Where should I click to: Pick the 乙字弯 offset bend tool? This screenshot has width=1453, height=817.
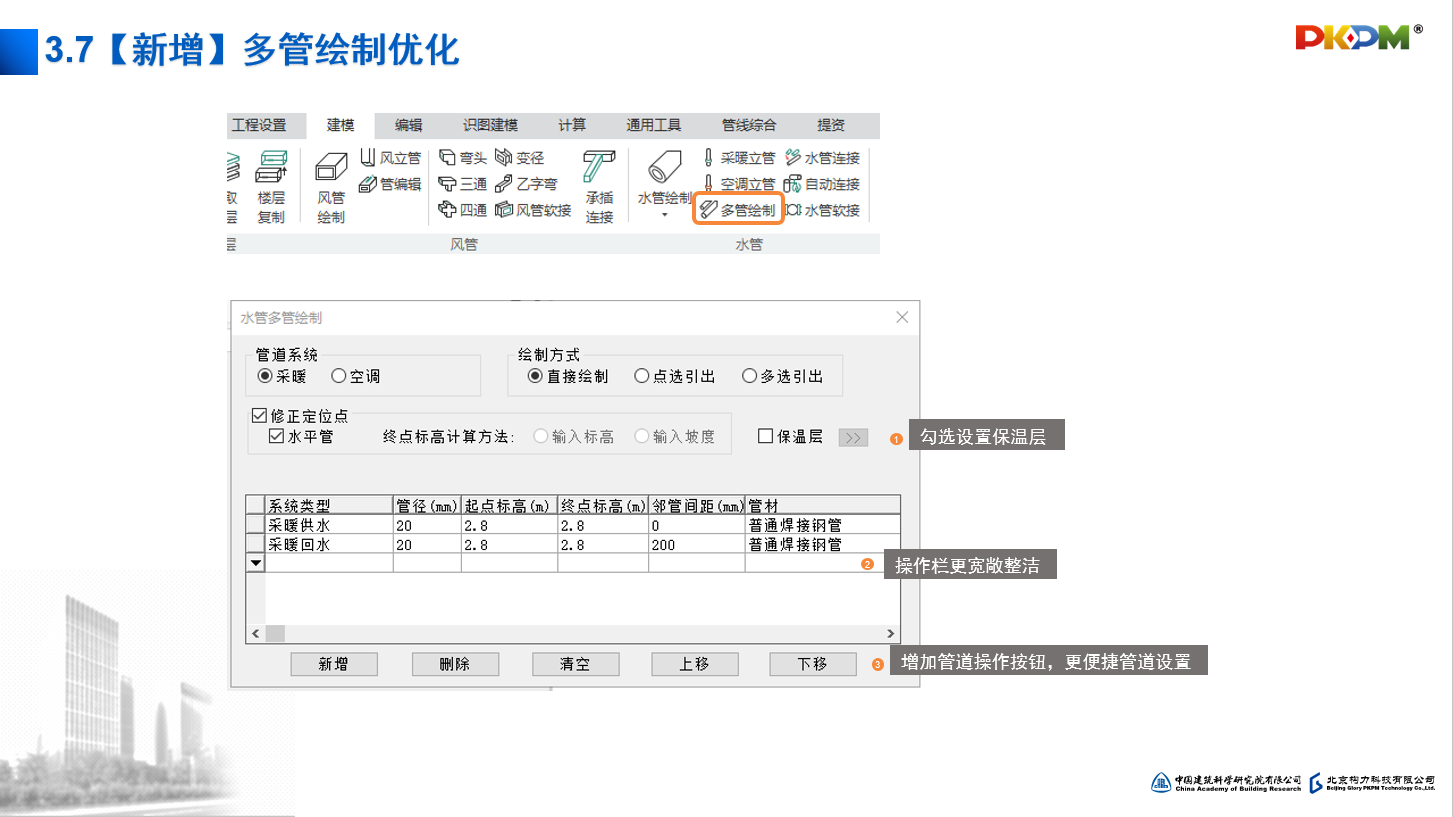tap(526, 184)
